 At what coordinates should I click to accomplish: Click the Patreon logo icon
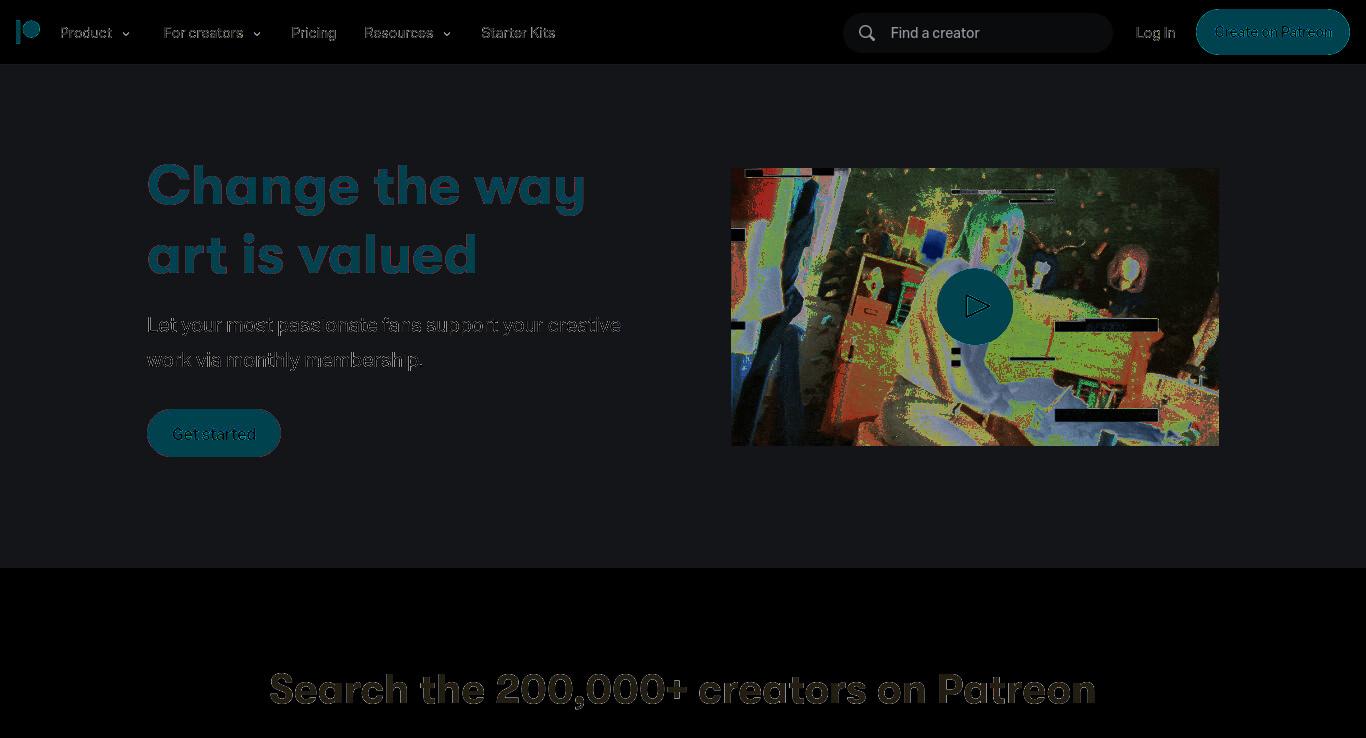pyautogui.click(x=28, y=32)
